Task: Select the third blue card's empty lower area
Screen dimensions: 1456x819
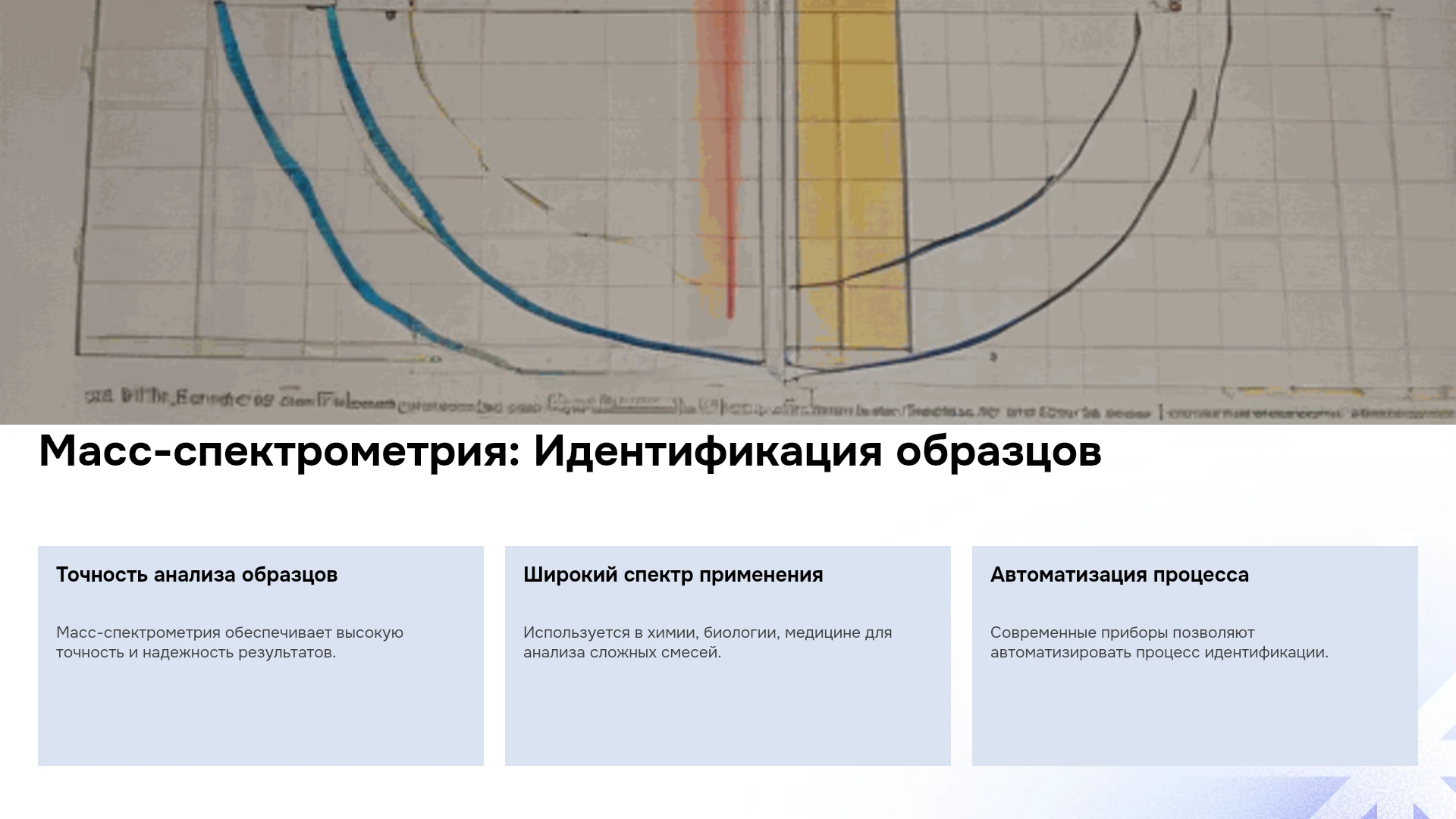Action: [1195, 713]
